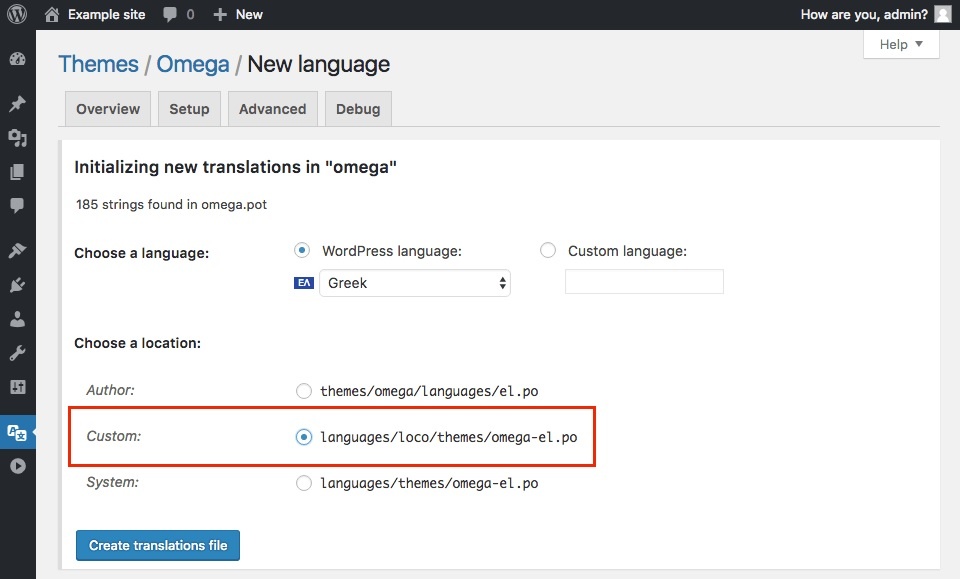Expand the Help dropdown panel

pyautogui.click(x=901, y=44)
